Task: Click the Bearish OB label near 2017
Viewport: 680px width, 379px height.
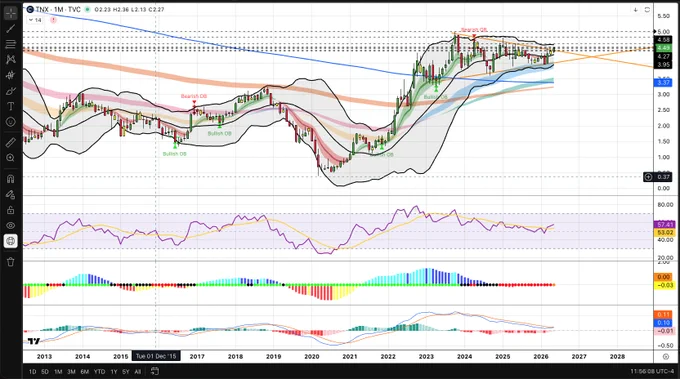Action: (194, 96)
